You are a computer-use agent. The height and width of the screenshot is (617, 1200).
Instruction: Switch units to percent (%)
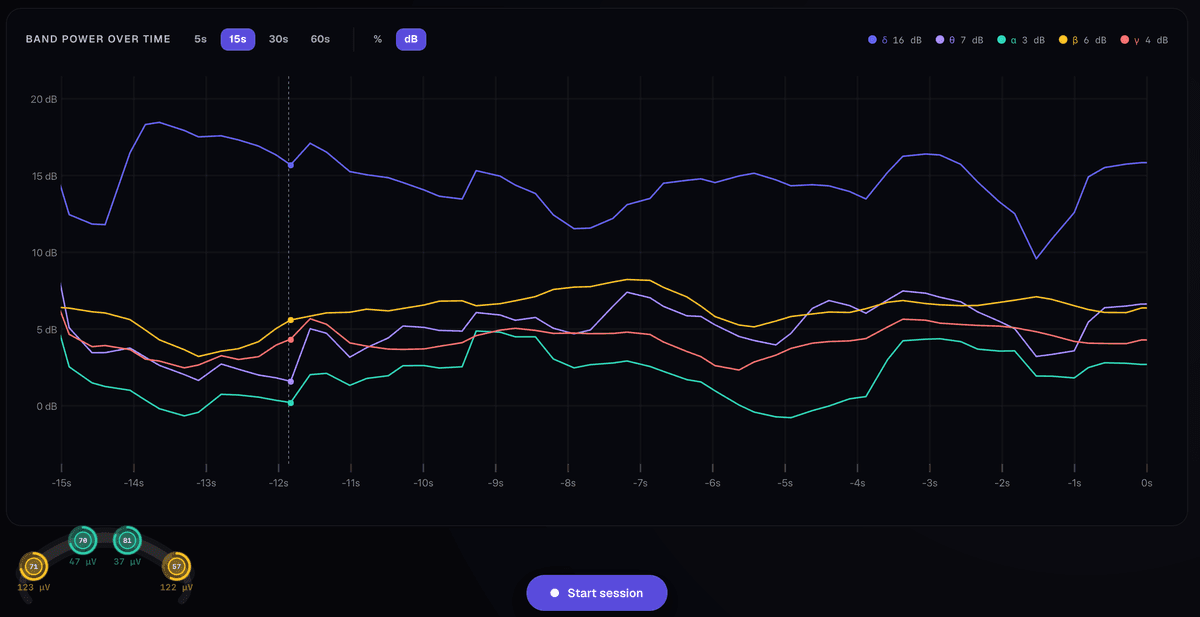pos(378,39)
